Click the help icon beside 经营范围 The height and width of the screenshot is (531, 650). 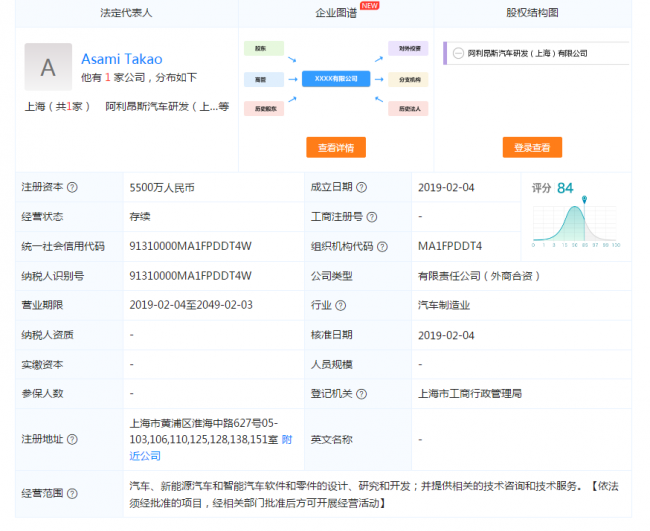(72, 493)
